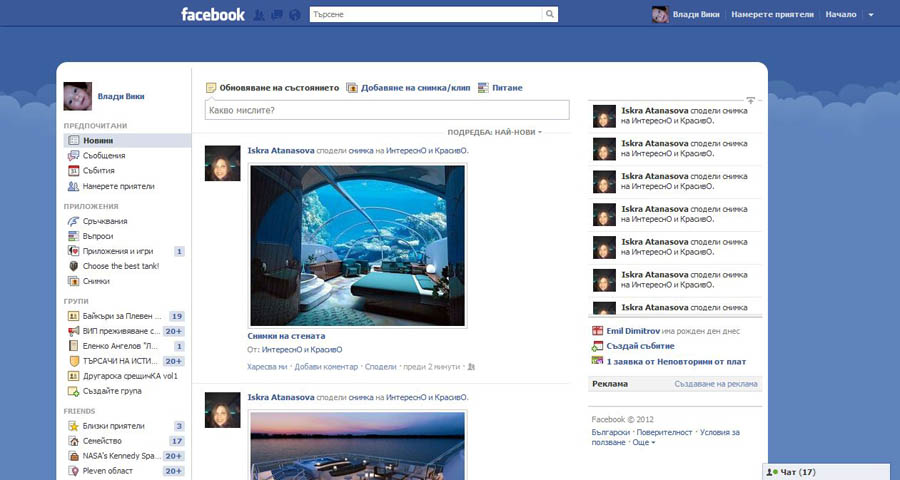Click facebook logo
This screenshot has width=900, height=480.
pos(213,14)
